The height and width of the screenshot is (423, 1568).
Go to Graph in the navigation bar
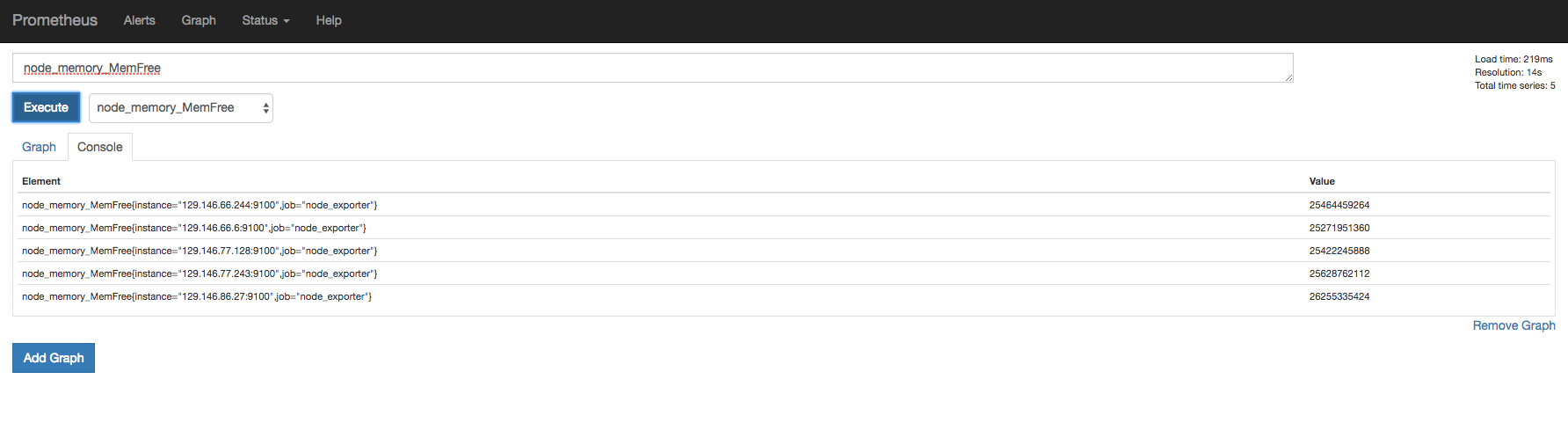199,20
